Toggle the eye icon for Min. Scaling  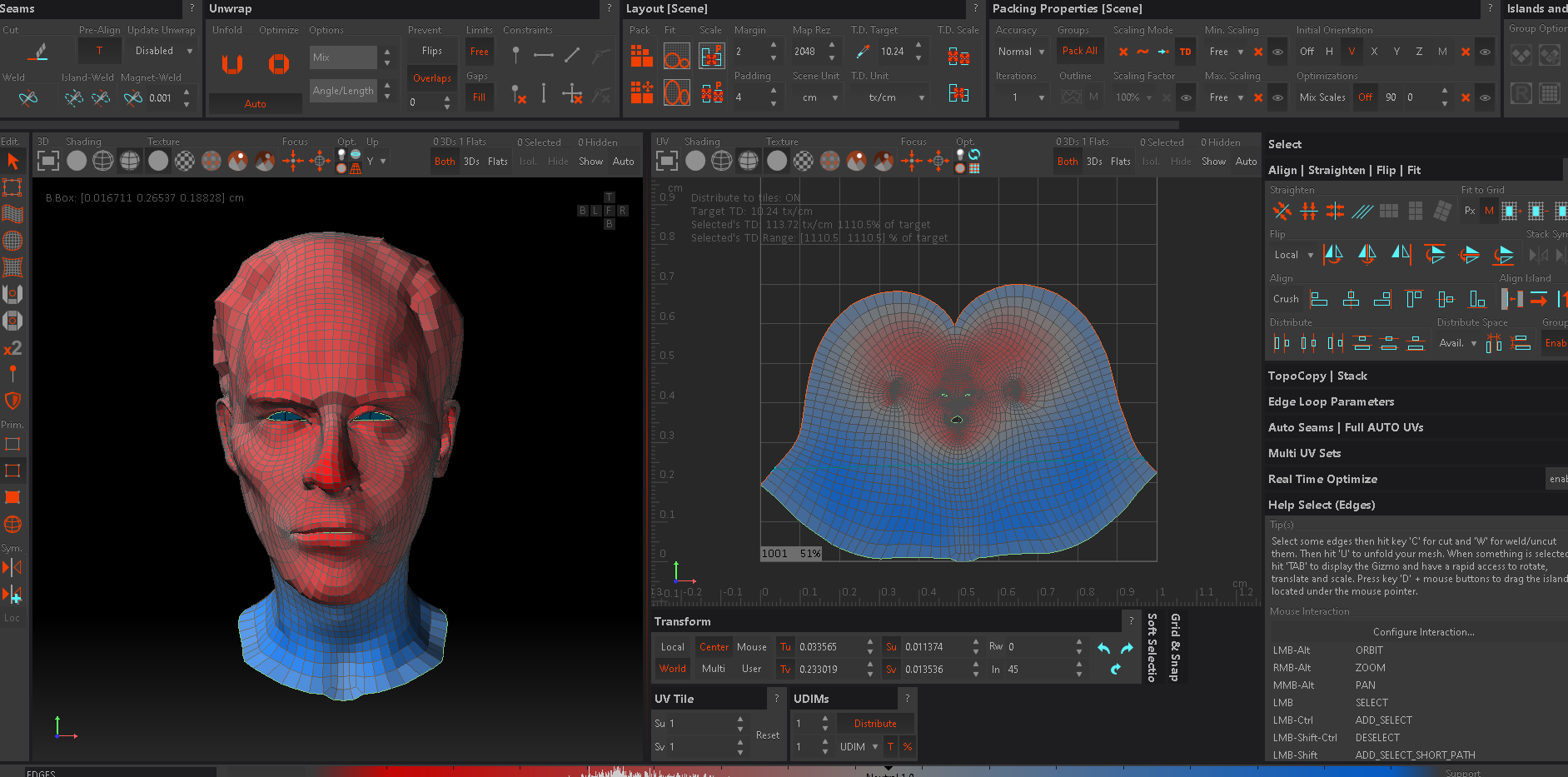[1277, 52]
